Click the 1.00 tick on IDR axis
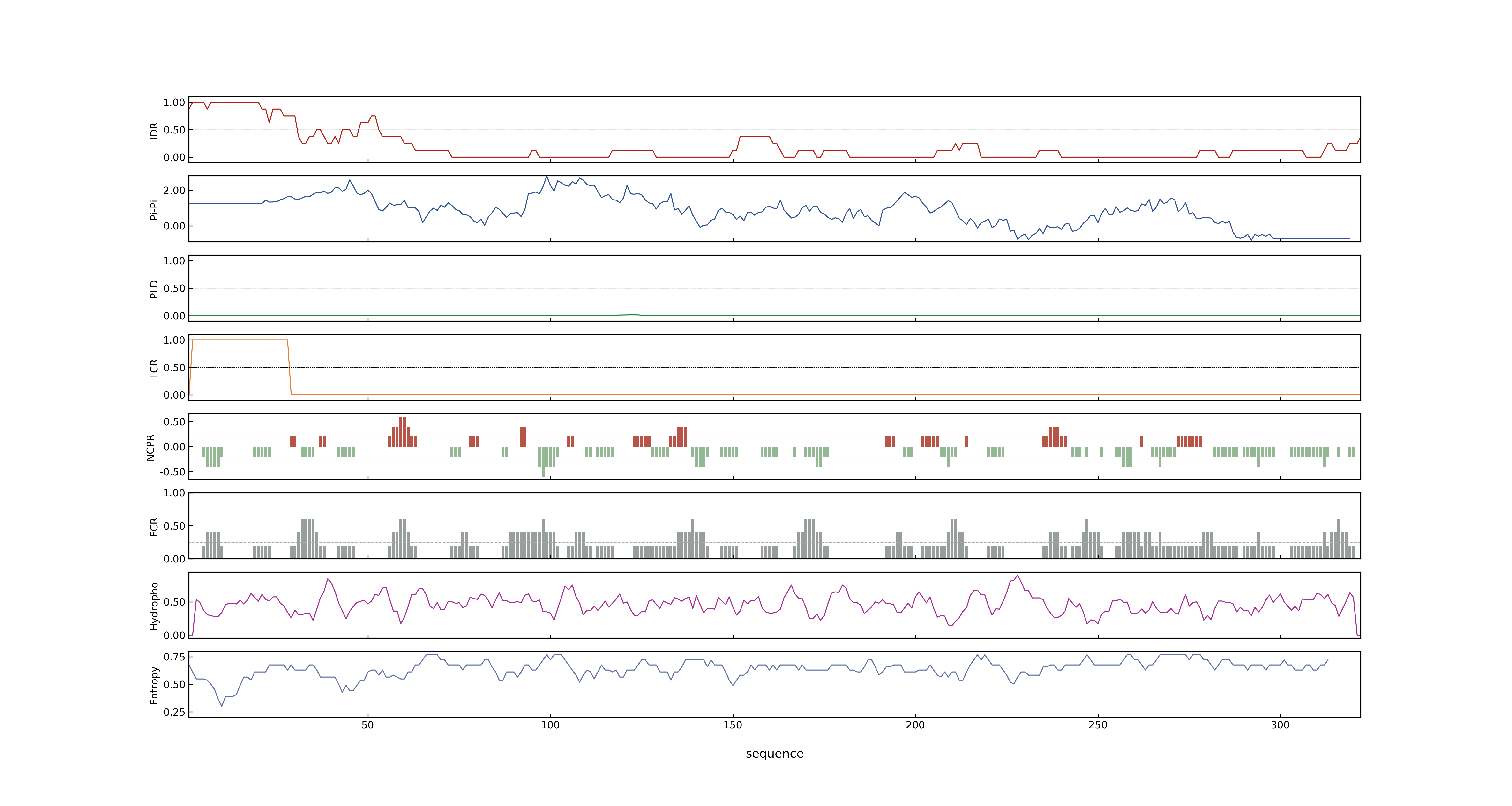This screenshot has width=1512, height=806. pos(174,103)
